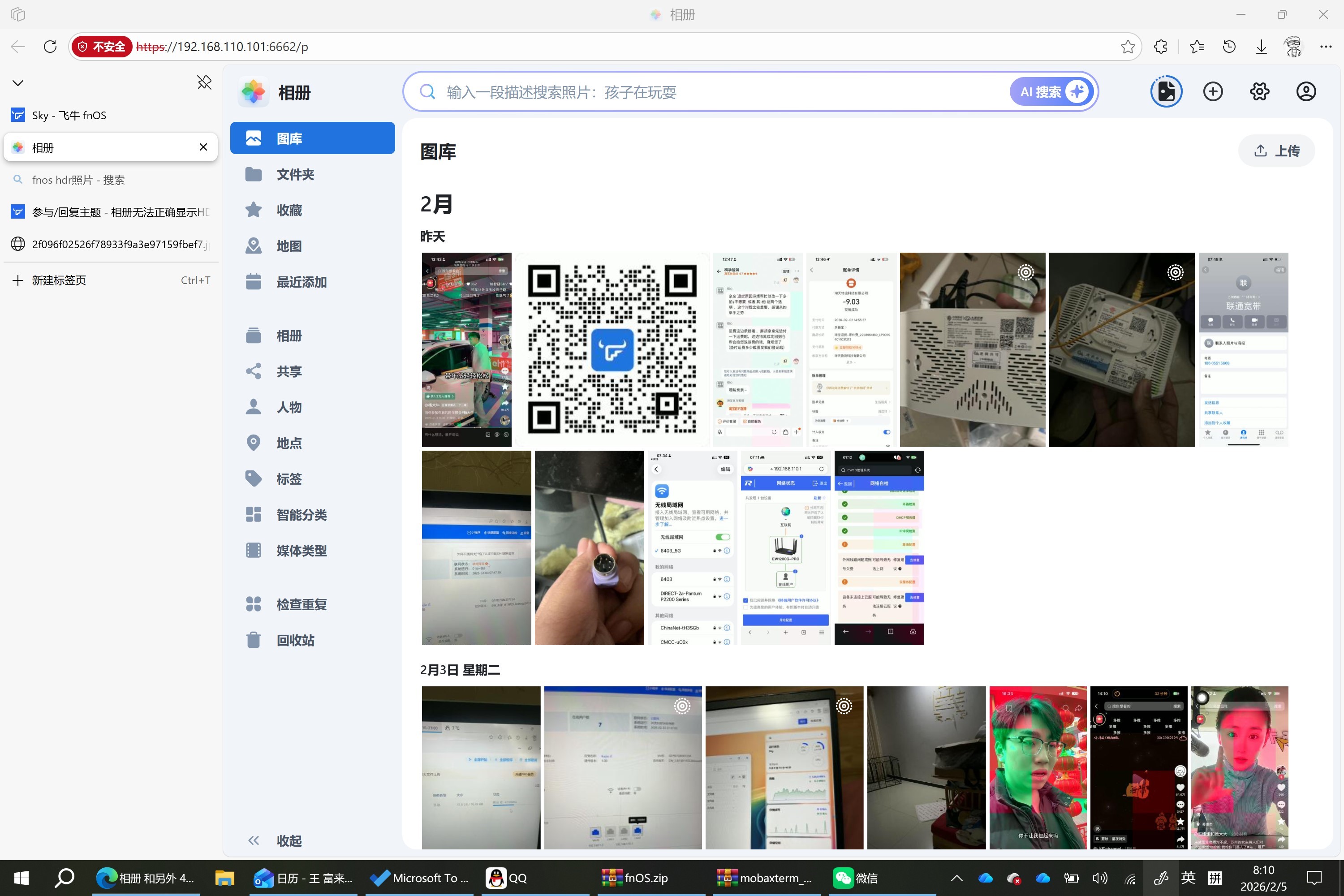Screen dimensions: 1344x896
Task: Unpin the vertical tabs pane
Action: (204, 83)
